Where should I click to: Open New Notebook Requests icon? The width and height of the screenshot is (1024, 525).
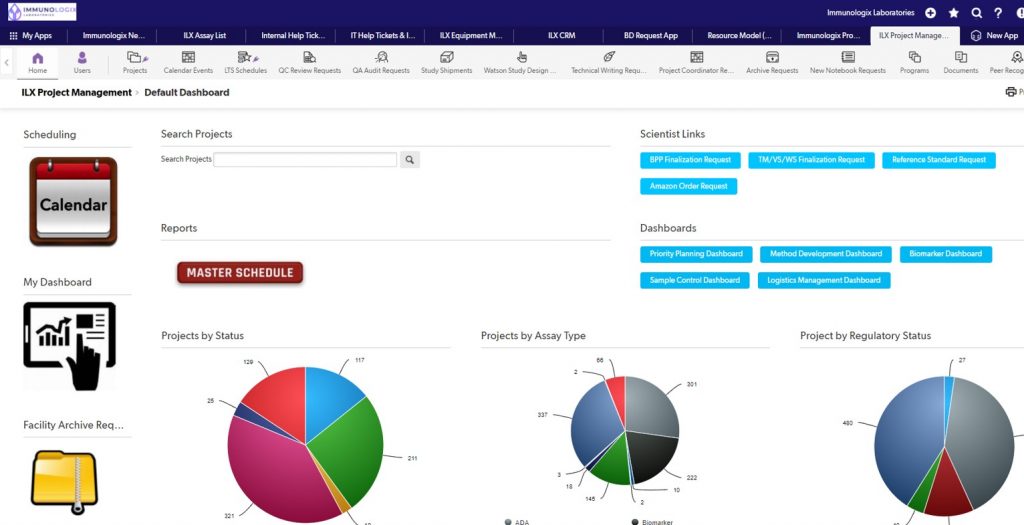[x=848, y=63]
